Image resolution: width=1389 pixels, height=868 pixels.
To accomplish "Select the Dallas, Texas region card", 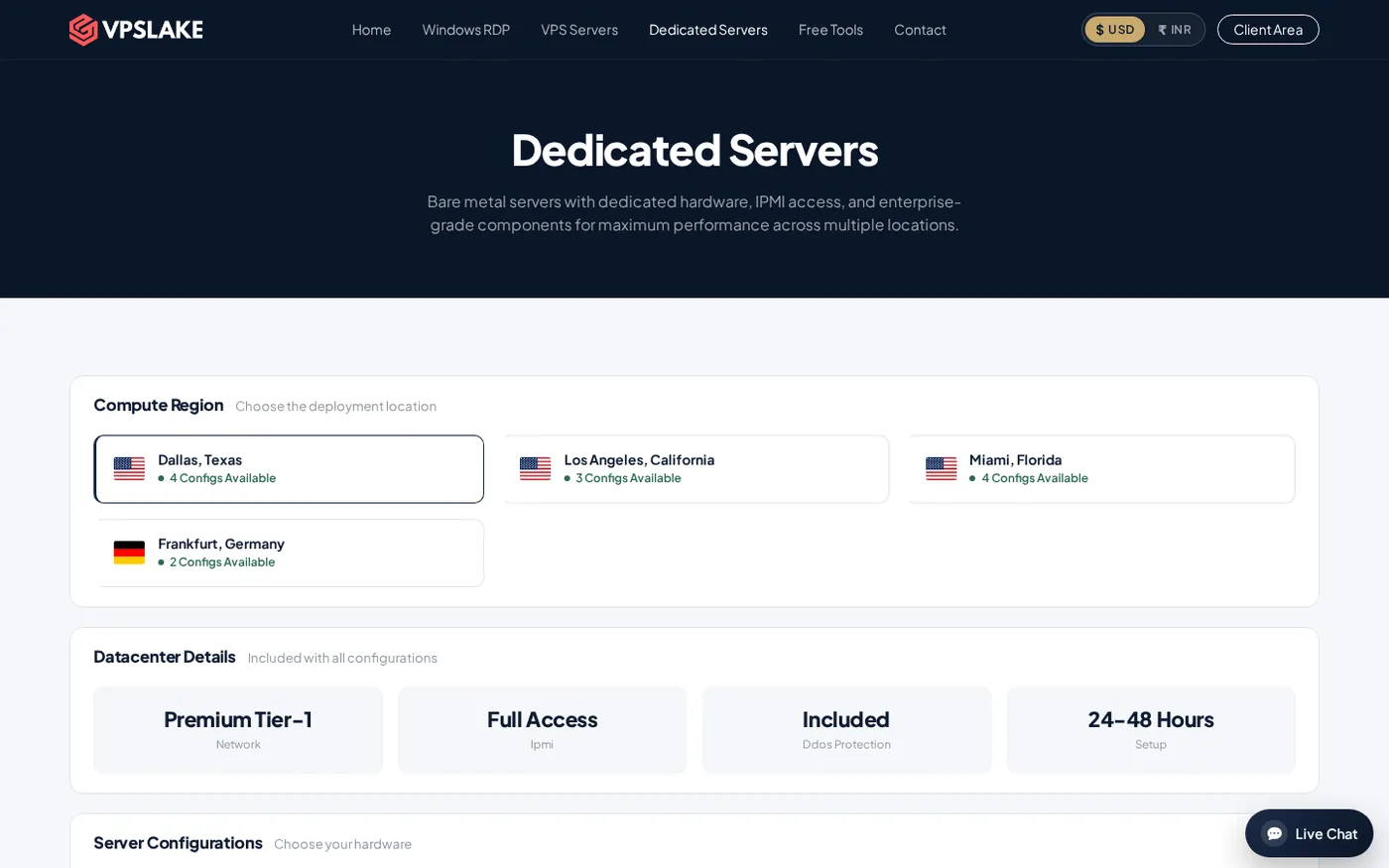I will (289, 469).
